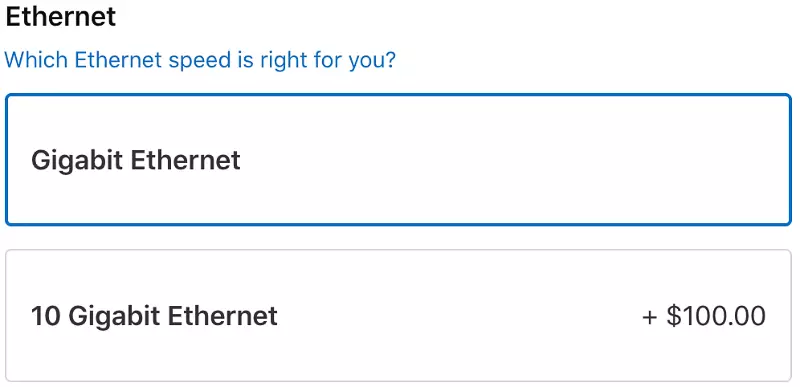Click the '10 Gigabit Ethernet' label text
This screenshot has width=800, height=387.
coord(154,316)
